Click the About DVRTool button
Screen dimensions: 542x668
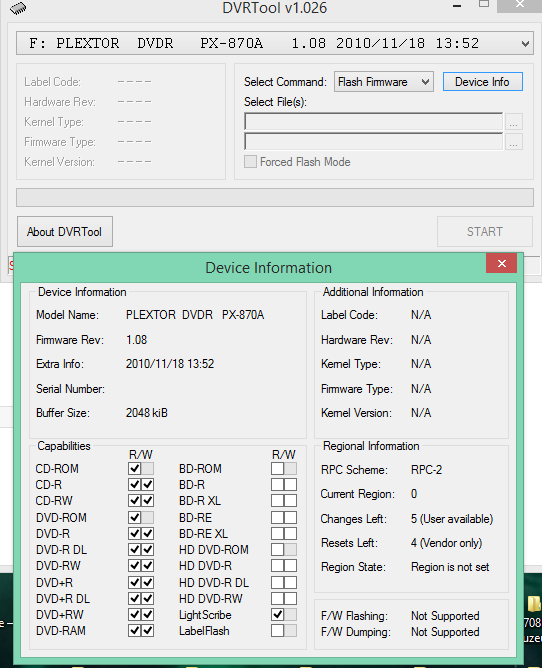point(65,232)
